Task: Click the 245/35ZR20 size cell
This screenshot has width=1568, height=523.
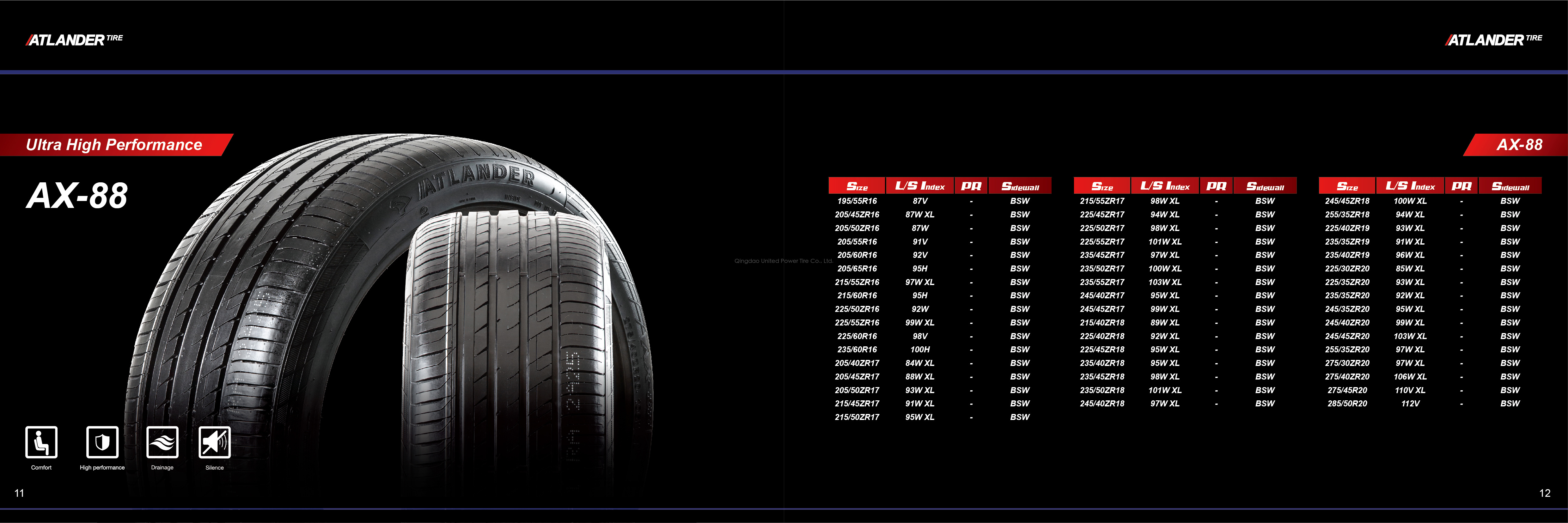Action: (1347, 309)
